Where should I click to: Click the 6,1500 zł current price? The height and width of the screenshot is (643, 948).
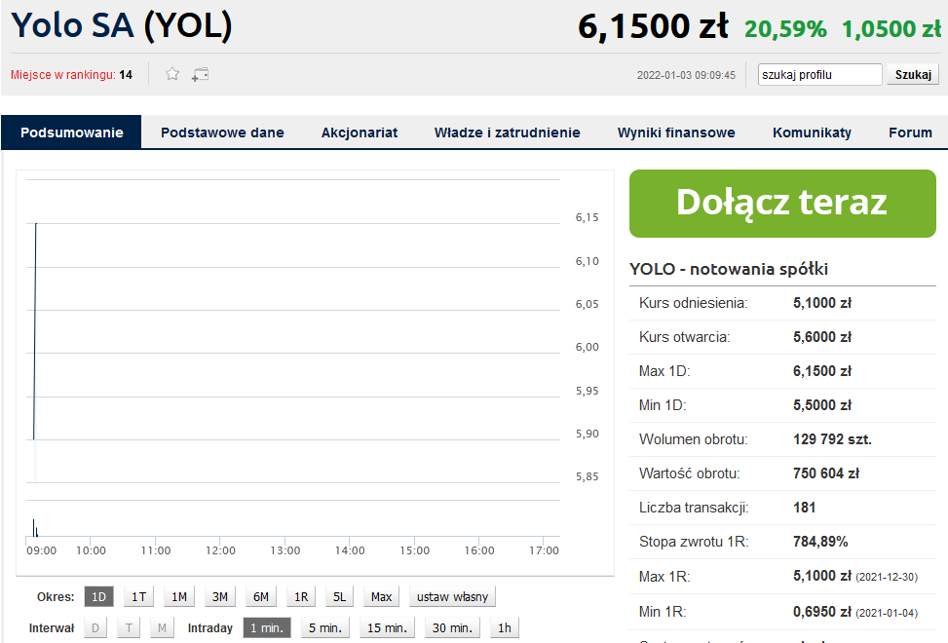653,27
